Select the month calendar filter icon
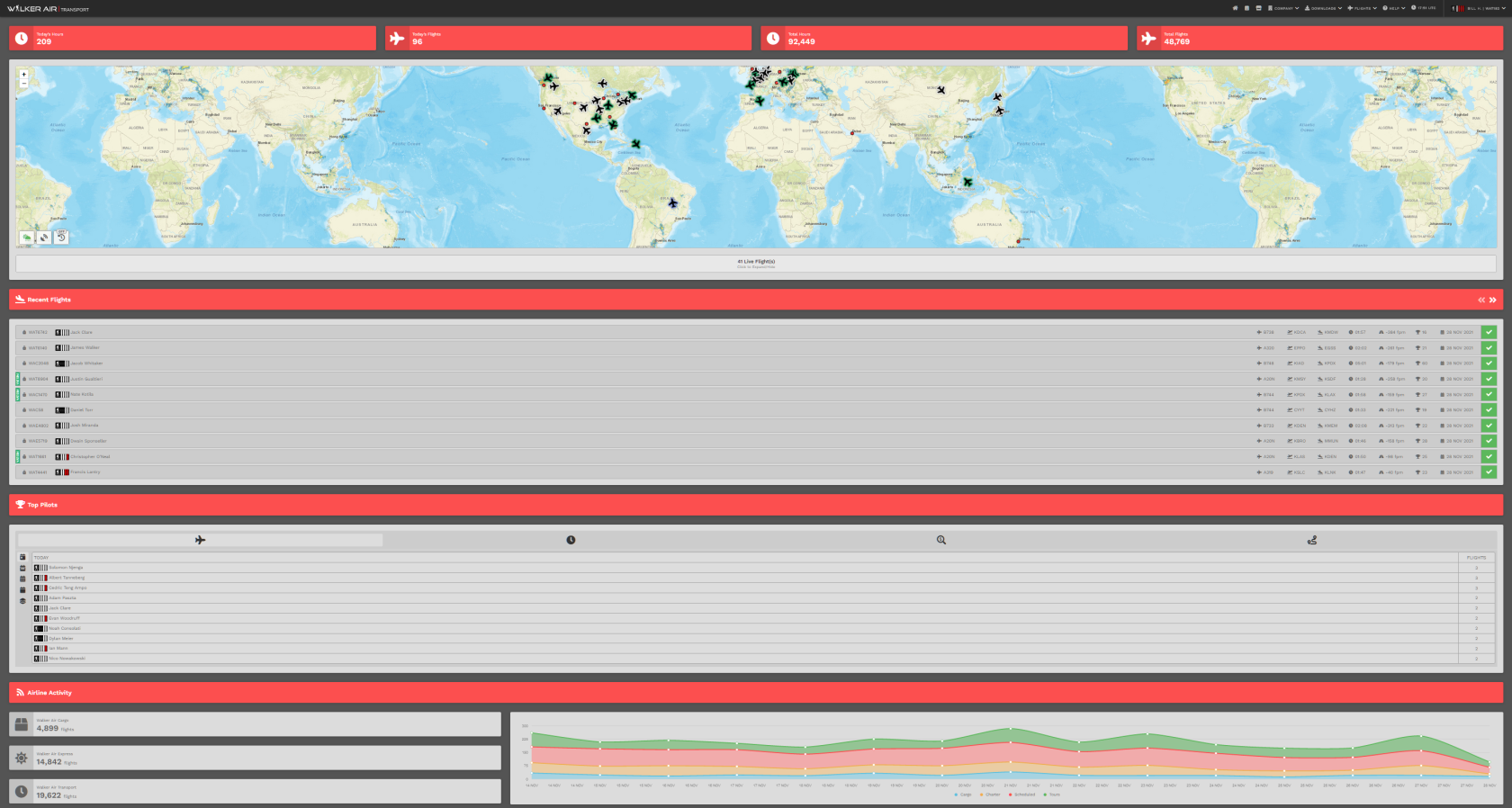Screen dimensions: 1512x808 pos(22,579)
